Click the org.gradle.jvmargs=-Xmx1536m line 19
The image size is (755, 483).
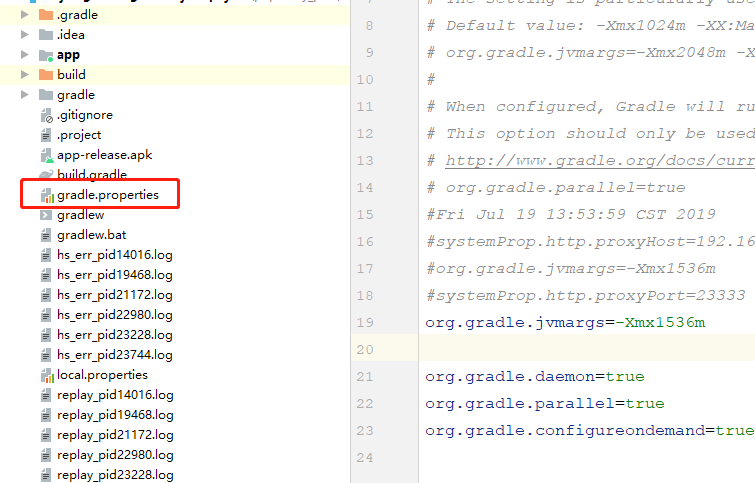tap(564, 322)
